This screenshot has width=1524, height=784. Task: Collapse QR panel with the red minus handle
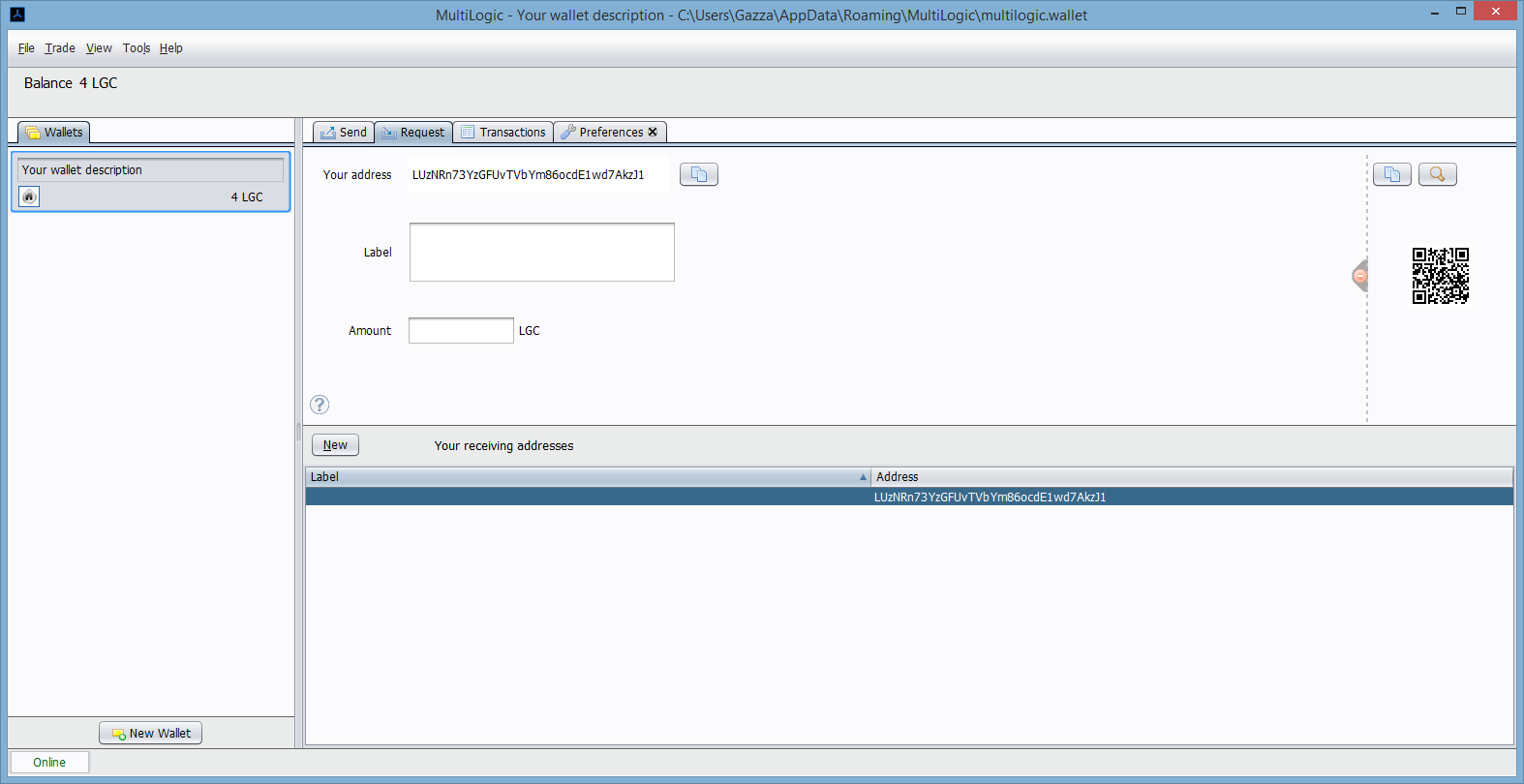[1359, 276]
